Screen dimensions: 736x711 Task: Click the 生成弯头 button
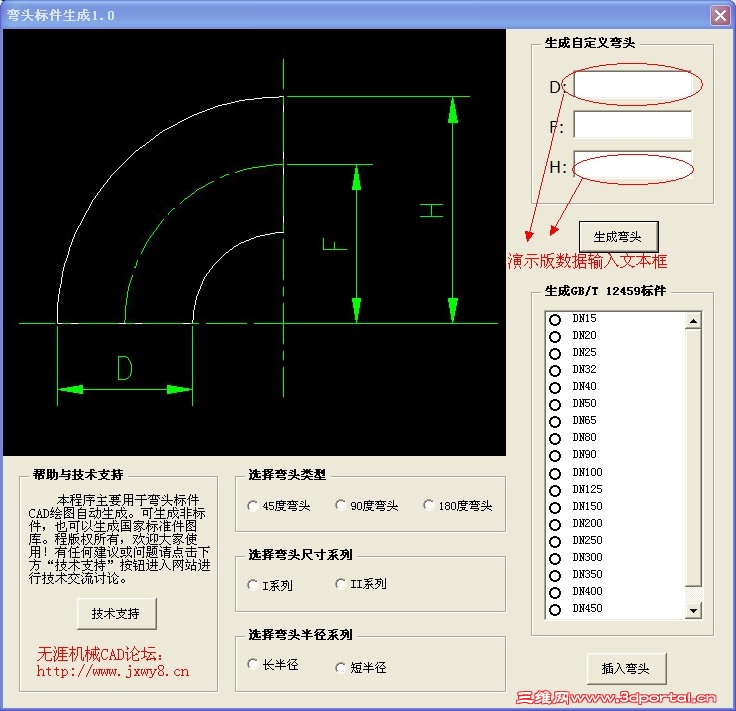point(618,237)
